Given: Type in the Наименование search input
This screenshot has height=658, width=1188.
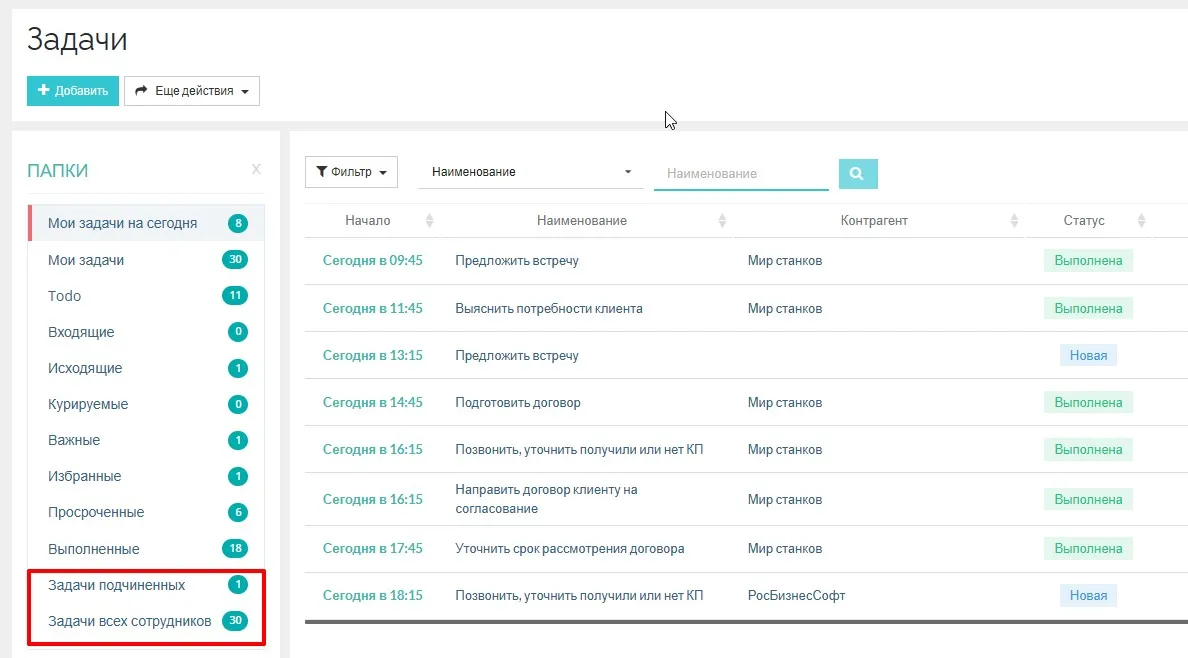Looking at the screenshot, I should [741, 174].
